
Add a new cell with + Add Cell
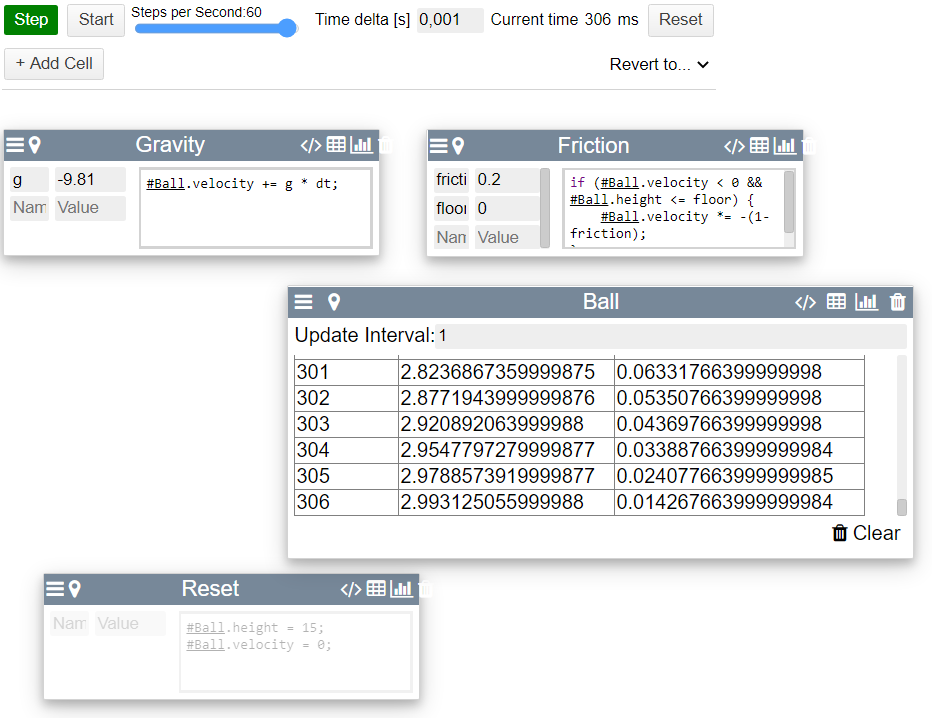(x=54, y=63)
